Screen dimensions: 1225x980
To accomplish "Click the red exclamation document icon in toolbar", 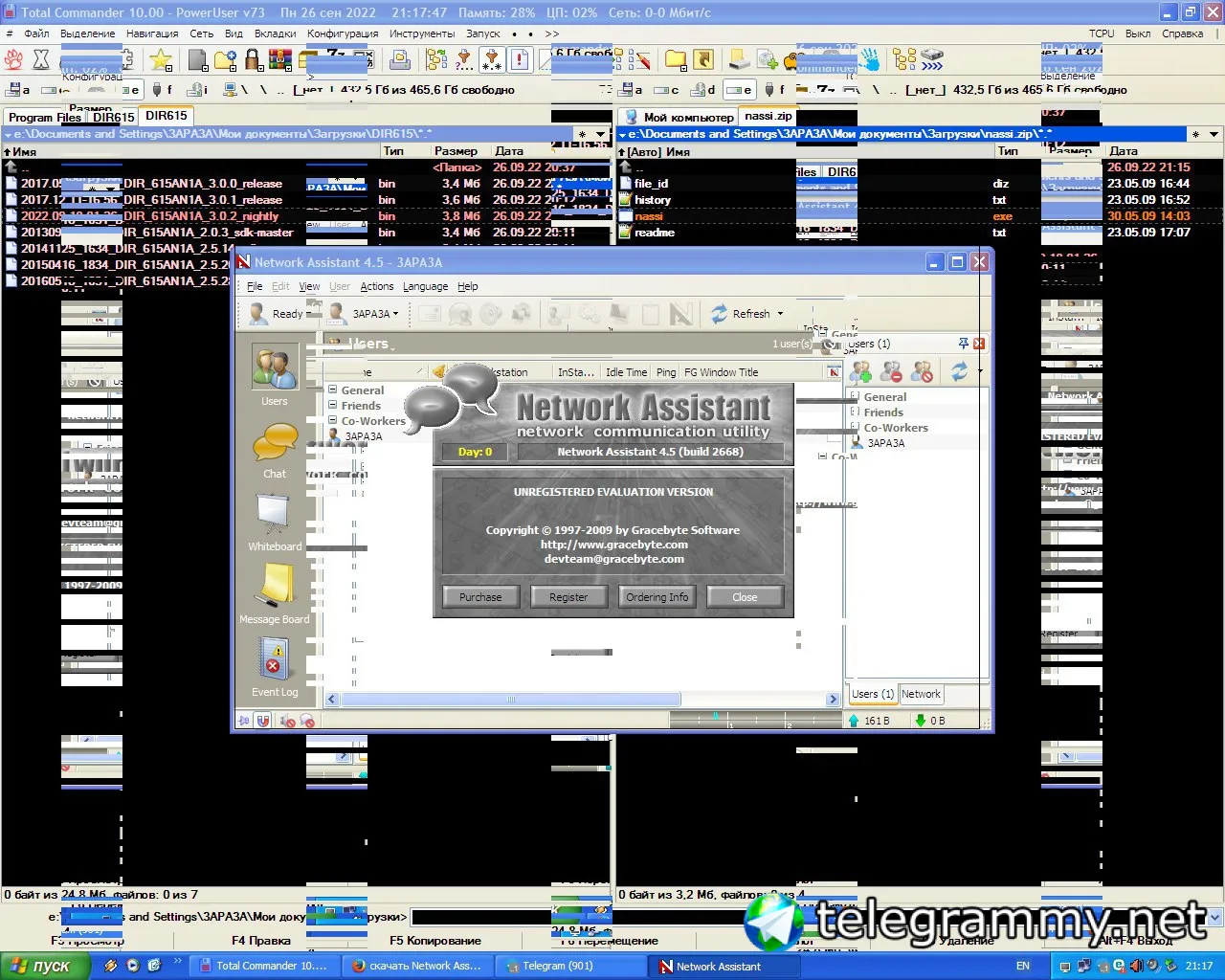I will click(x=520, y=60).
